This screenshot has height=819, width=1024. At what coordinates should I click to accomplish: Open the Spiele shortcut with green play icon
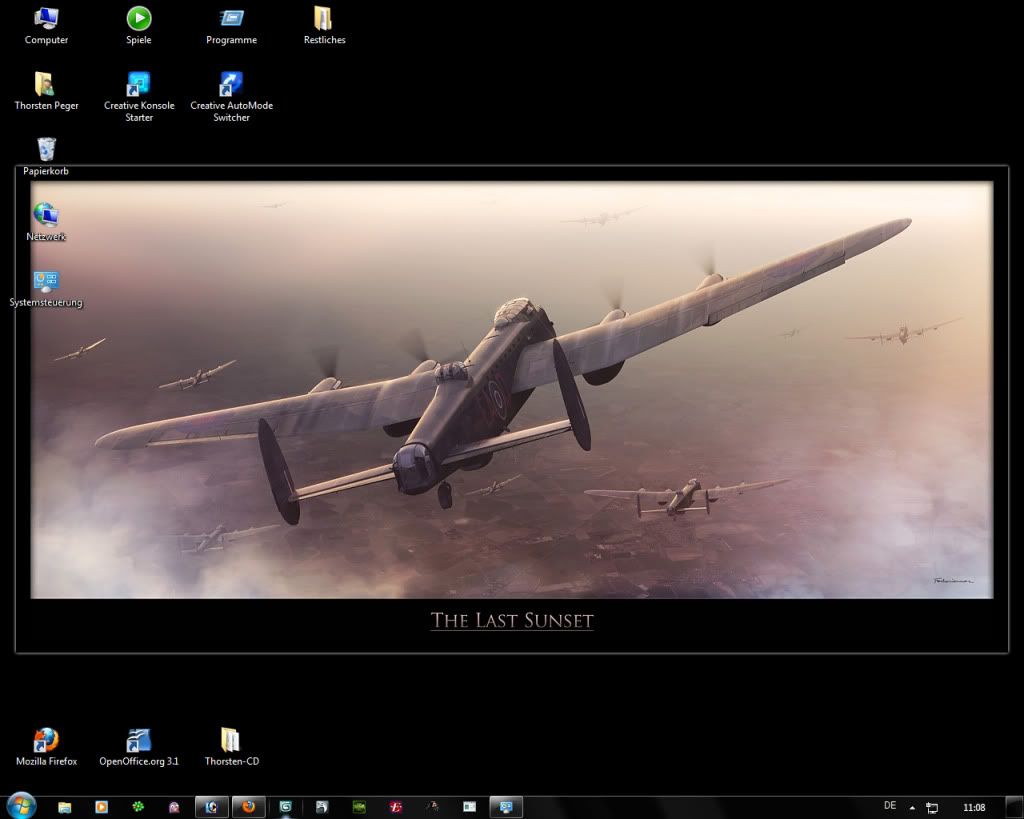(139, 19)
